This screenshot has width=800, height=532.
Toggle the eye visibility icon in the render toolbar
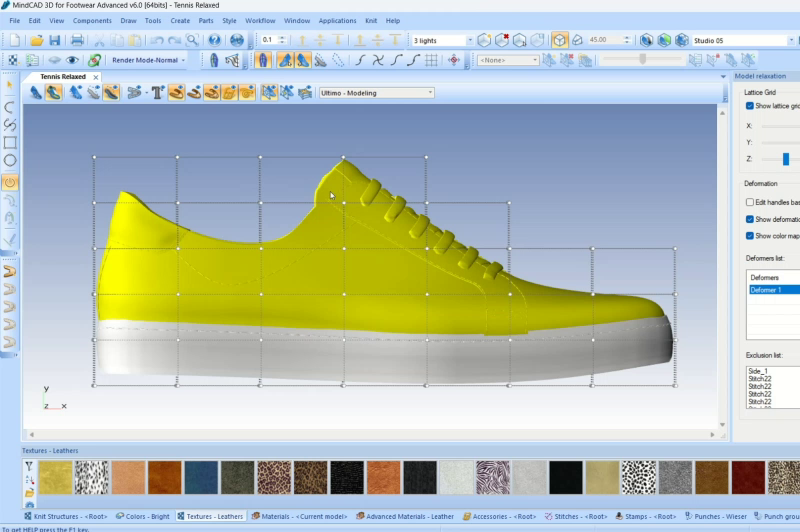click(x=72, y=60)
